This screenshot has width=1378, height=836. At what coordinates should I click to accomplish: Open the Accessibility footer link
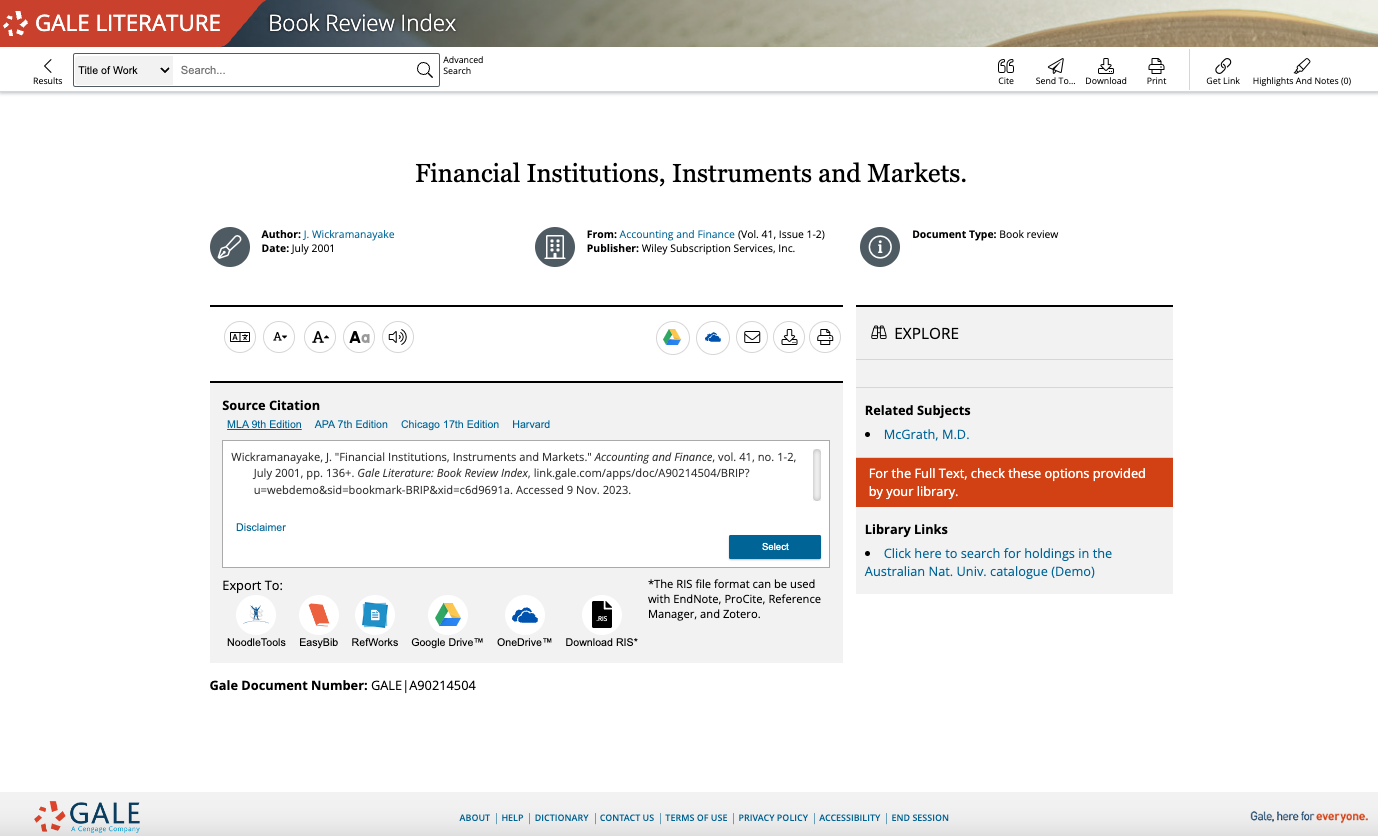[850, 818]
